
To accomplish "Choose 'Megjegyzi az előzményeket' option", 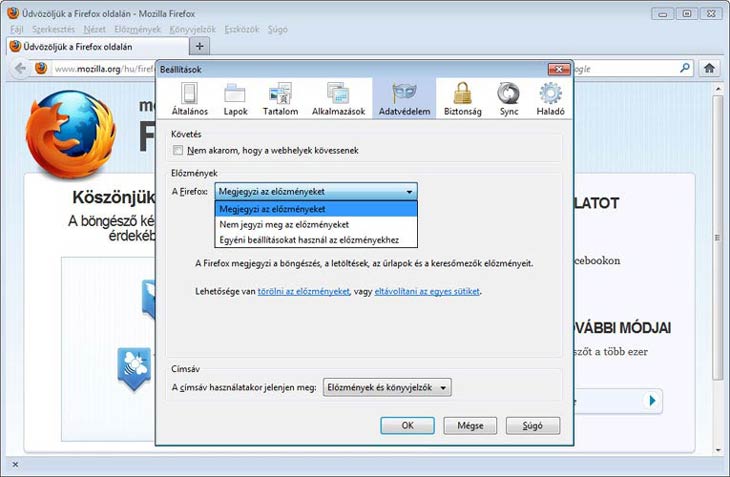I will [316, 209].
